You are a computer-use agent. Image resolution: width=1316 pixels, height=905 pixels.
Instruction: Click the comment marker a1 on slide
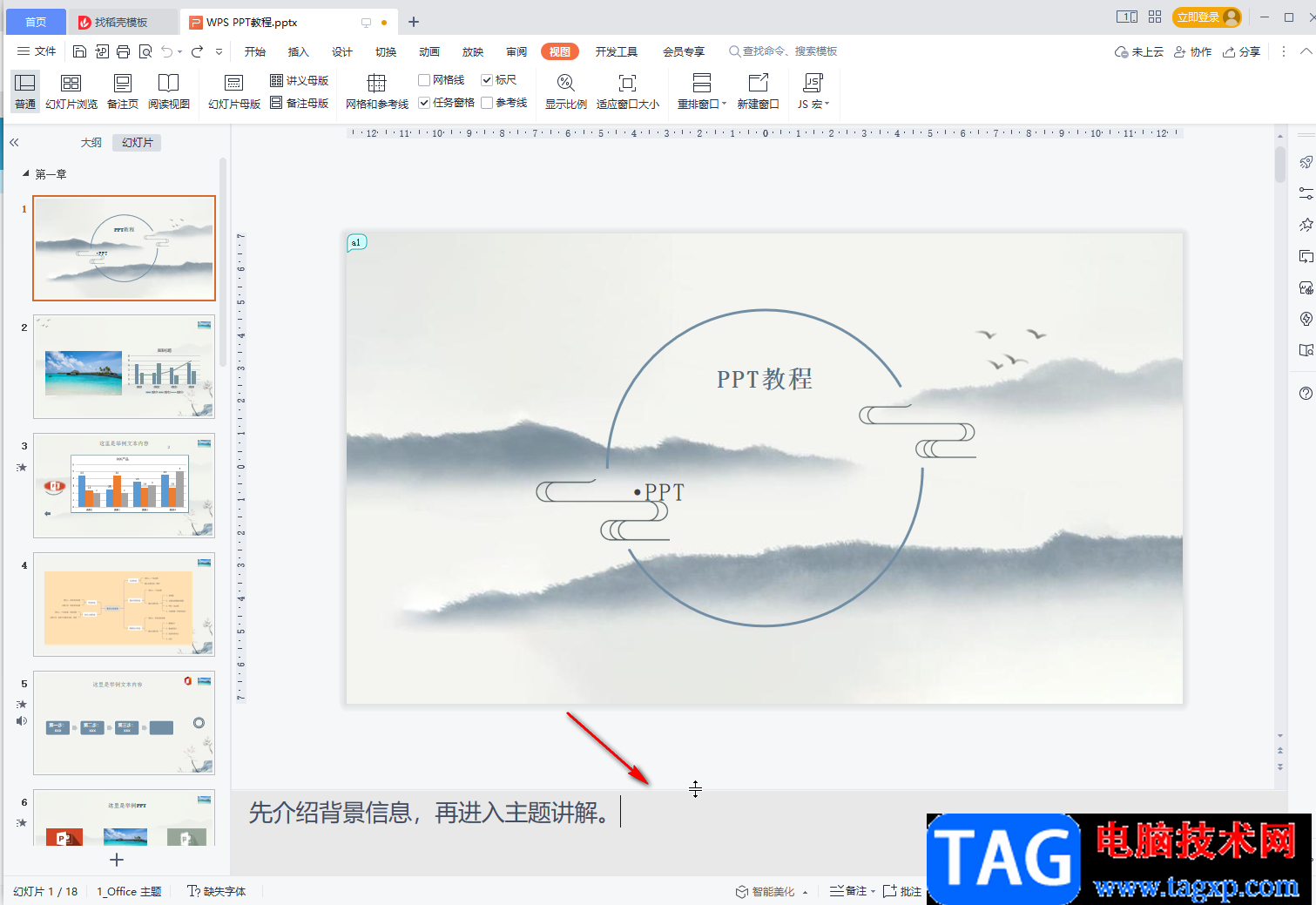[x=356, y=242]
